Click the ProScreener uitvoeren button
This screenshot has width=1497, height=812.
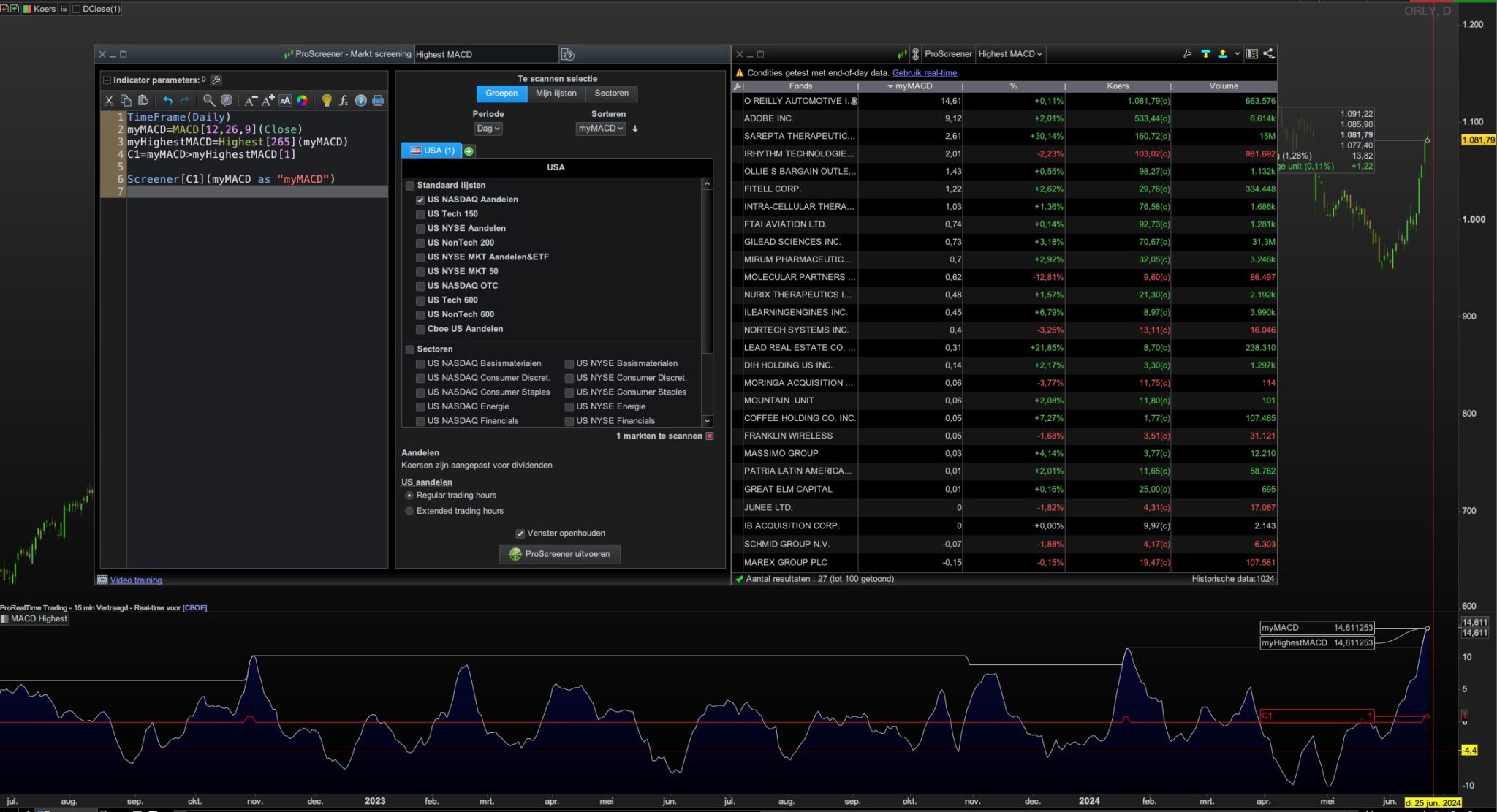click(x=560, y=554)
